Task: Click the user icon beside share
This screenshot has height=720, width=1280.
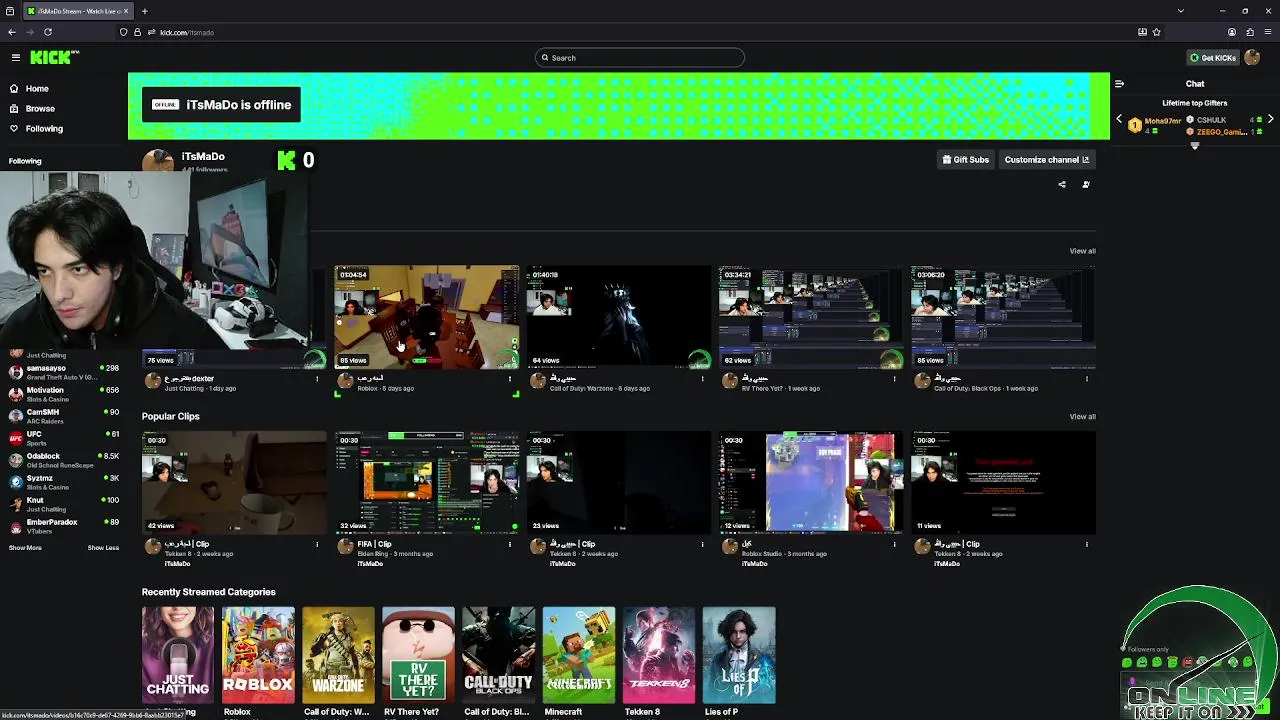Action: pos(1086,184)
